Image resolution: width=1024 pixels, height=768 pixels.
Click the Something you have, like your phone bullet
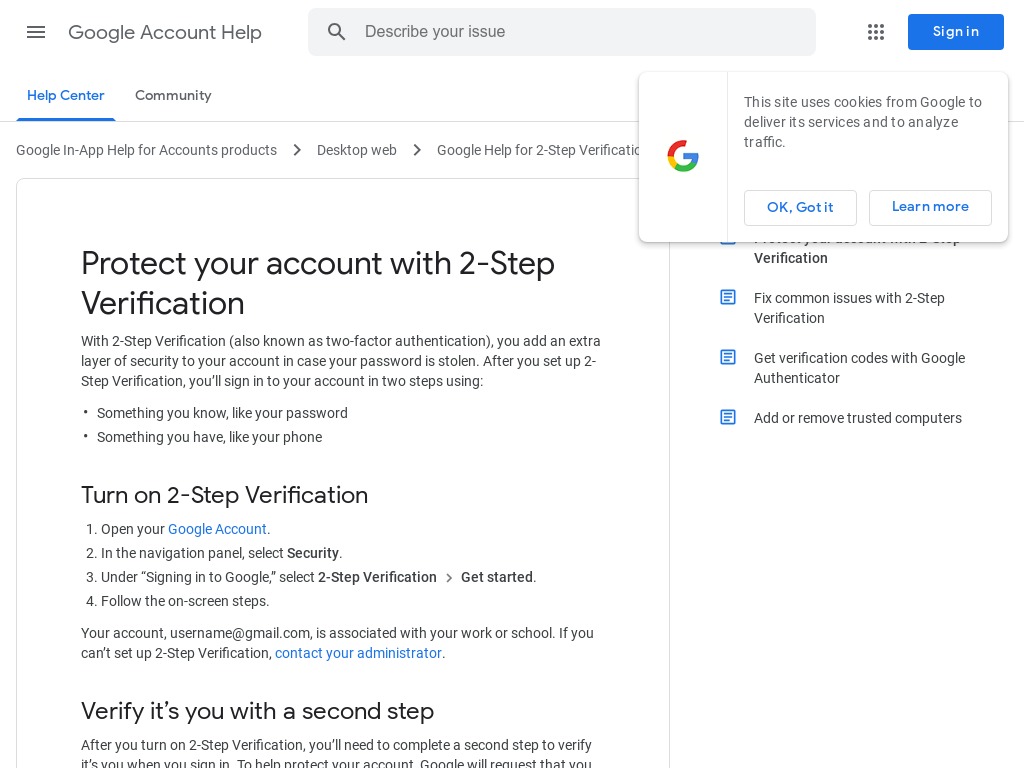pyautogui.click(x=209, y=437)
